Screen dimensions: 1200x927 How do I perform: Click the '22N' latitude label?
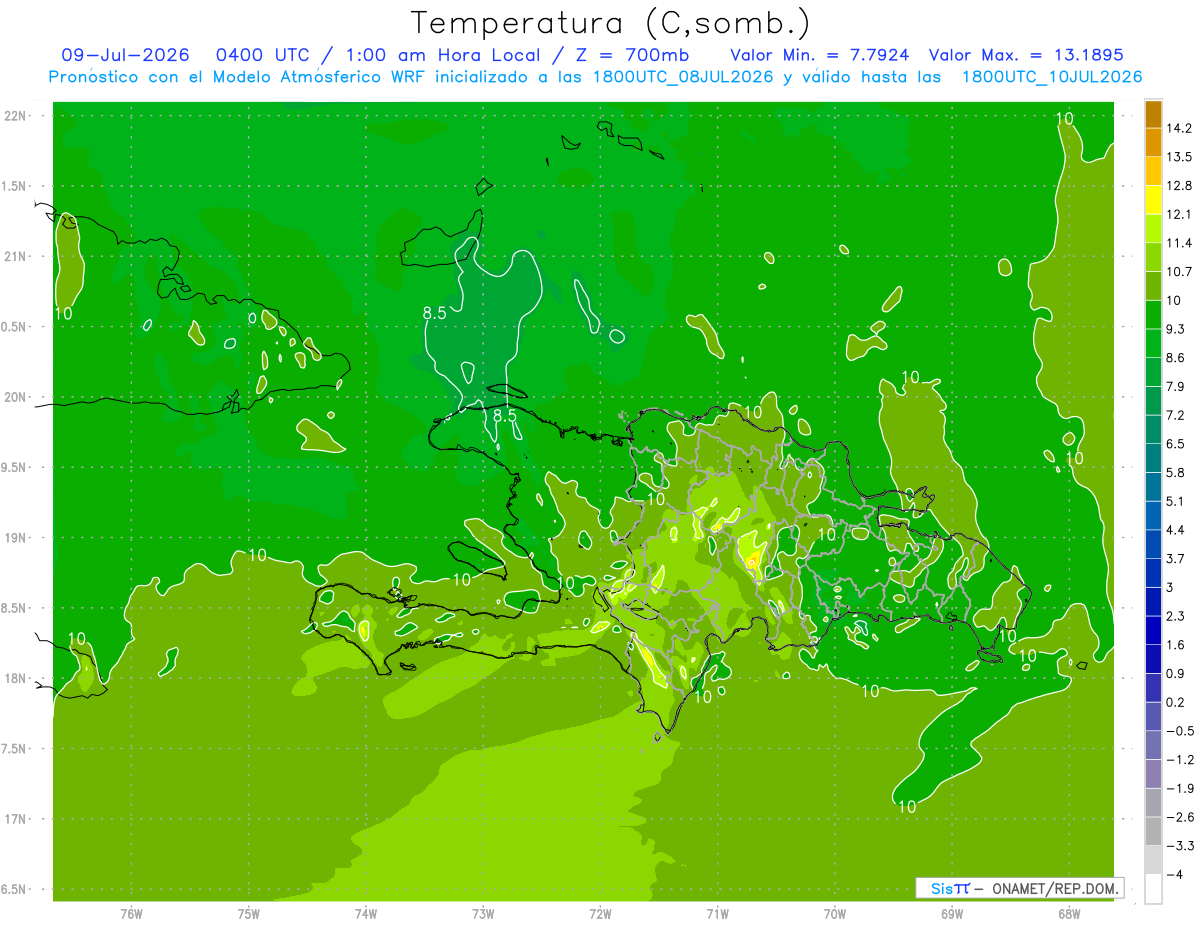pyautogui.click(x=16, y=116)
